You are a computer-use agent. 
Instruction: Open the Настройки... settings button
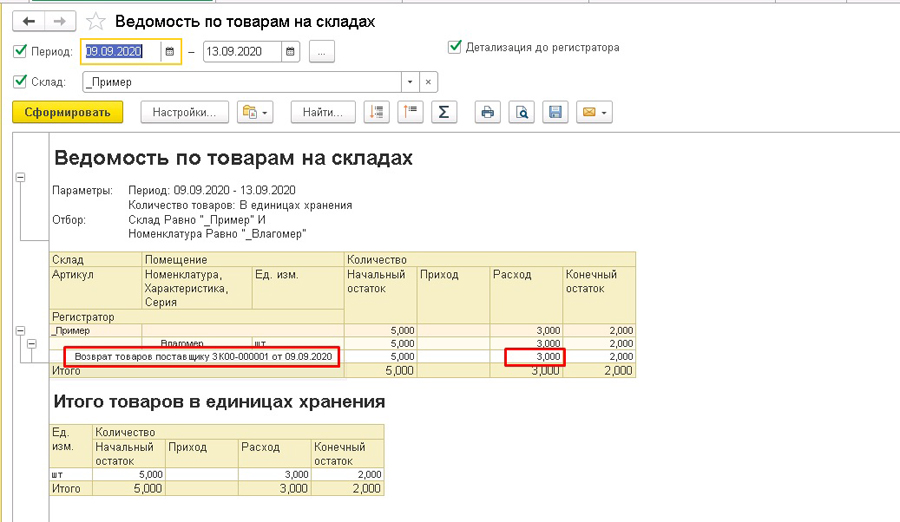pos(184,113)
